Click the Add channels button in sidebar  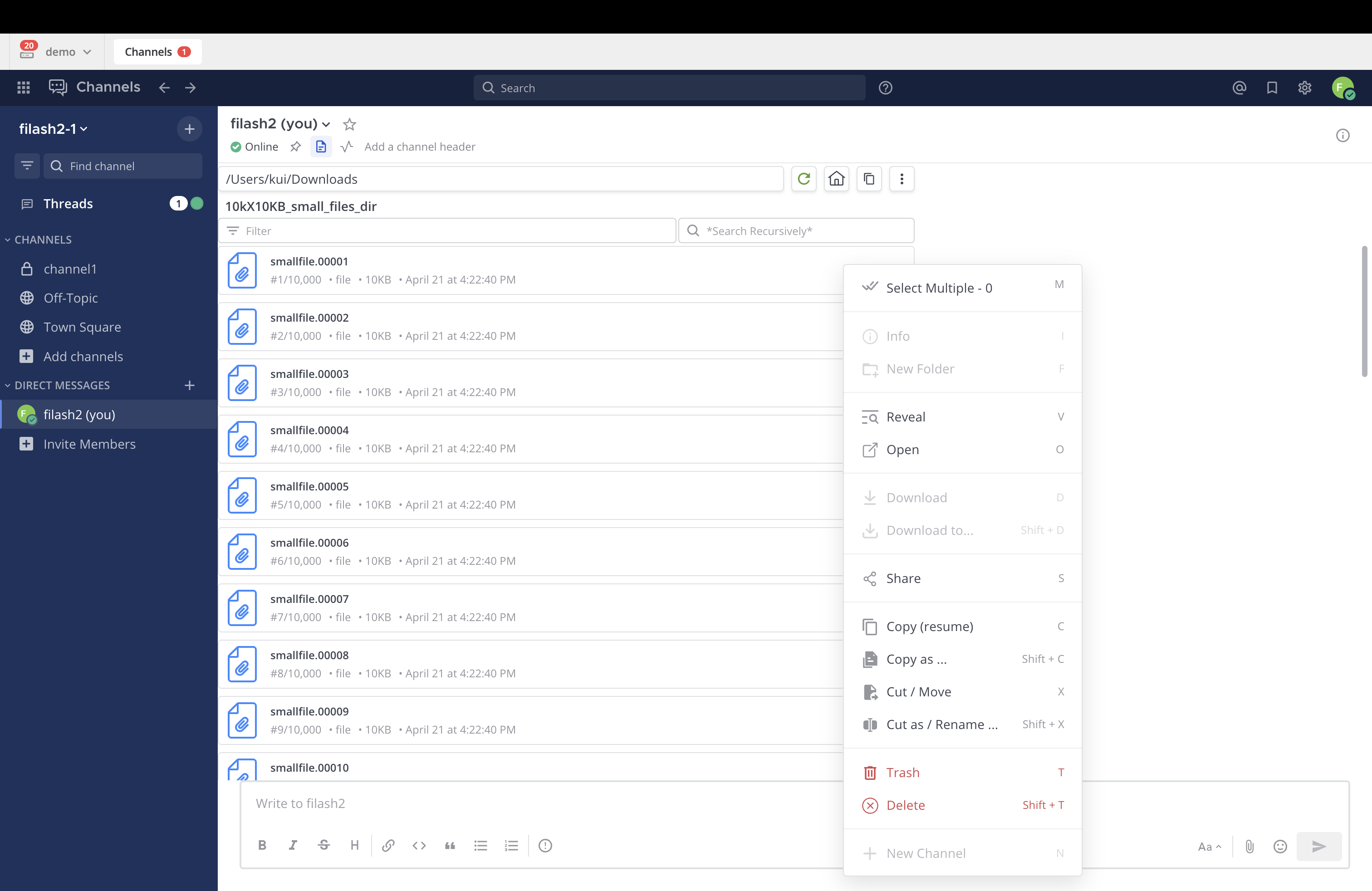pos(83,356)
